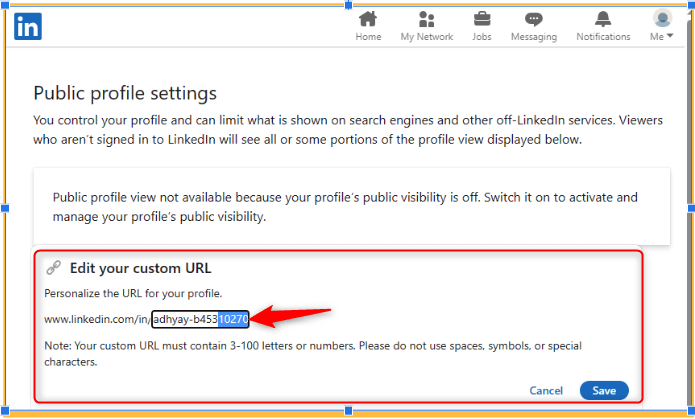Click the profile avatar photo
The height and width of the screenshot is (419, 695).
point(662,19)
